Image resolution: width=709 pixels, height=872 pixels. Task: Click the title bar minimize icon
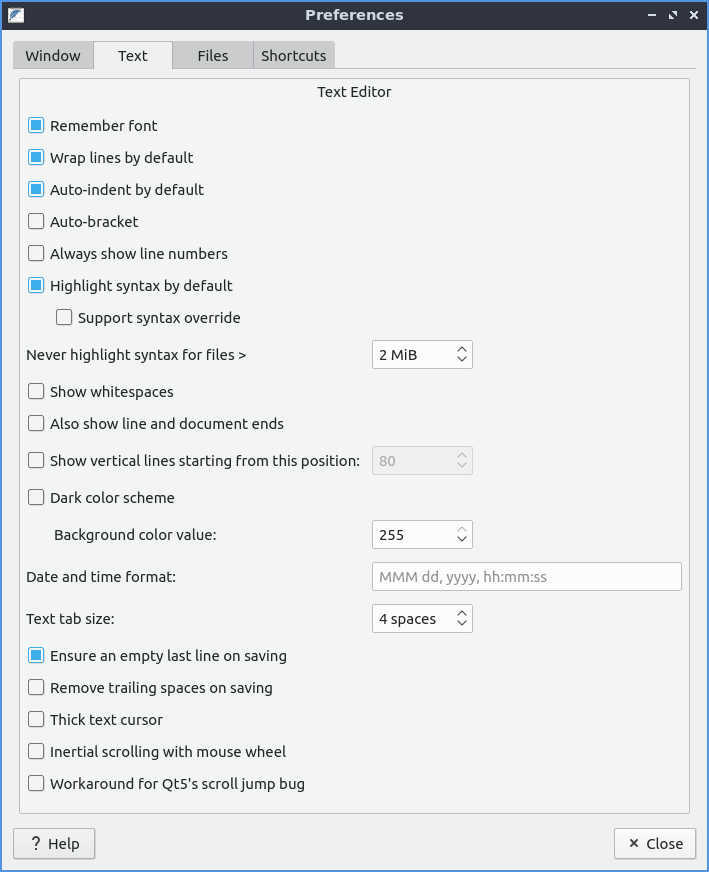pyautogui.click(x=653, y=15)
